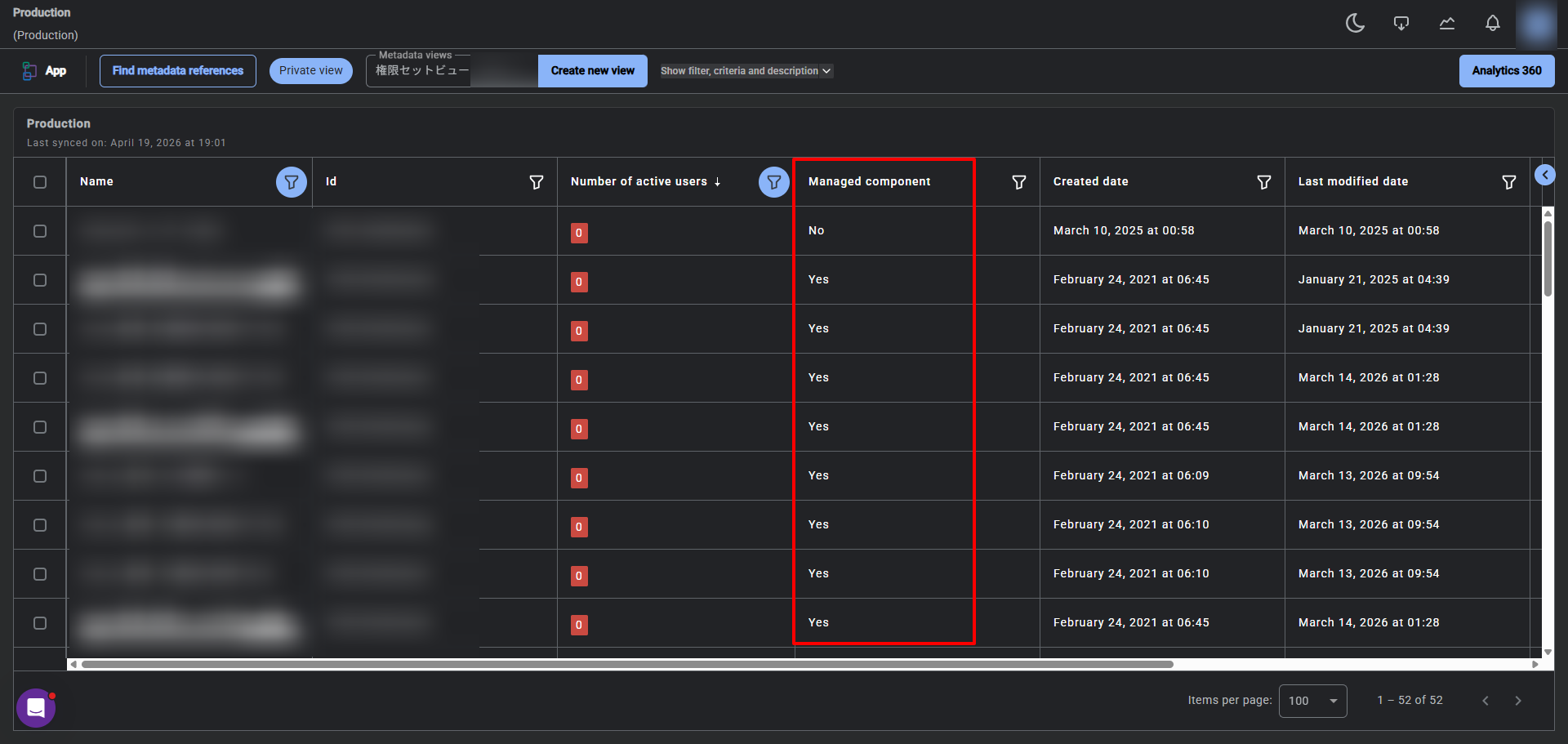Click the horizontal scrollbar under the table

(627, 664)
